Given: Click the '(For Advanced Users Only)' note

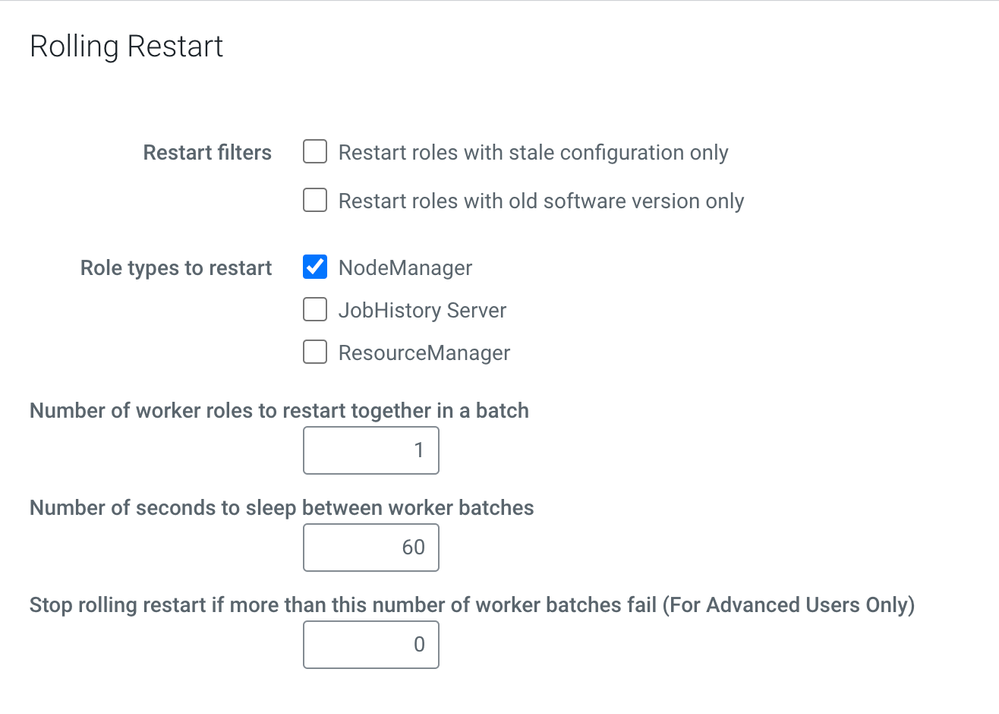Looking at the screenshot, I should (x=788, y=605).
